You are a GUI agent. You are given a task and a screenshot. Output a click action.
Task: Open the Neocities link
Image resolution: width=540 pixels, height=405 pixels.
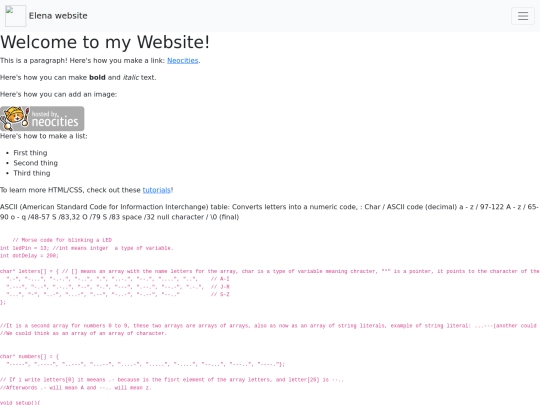[x=183, y=61]
